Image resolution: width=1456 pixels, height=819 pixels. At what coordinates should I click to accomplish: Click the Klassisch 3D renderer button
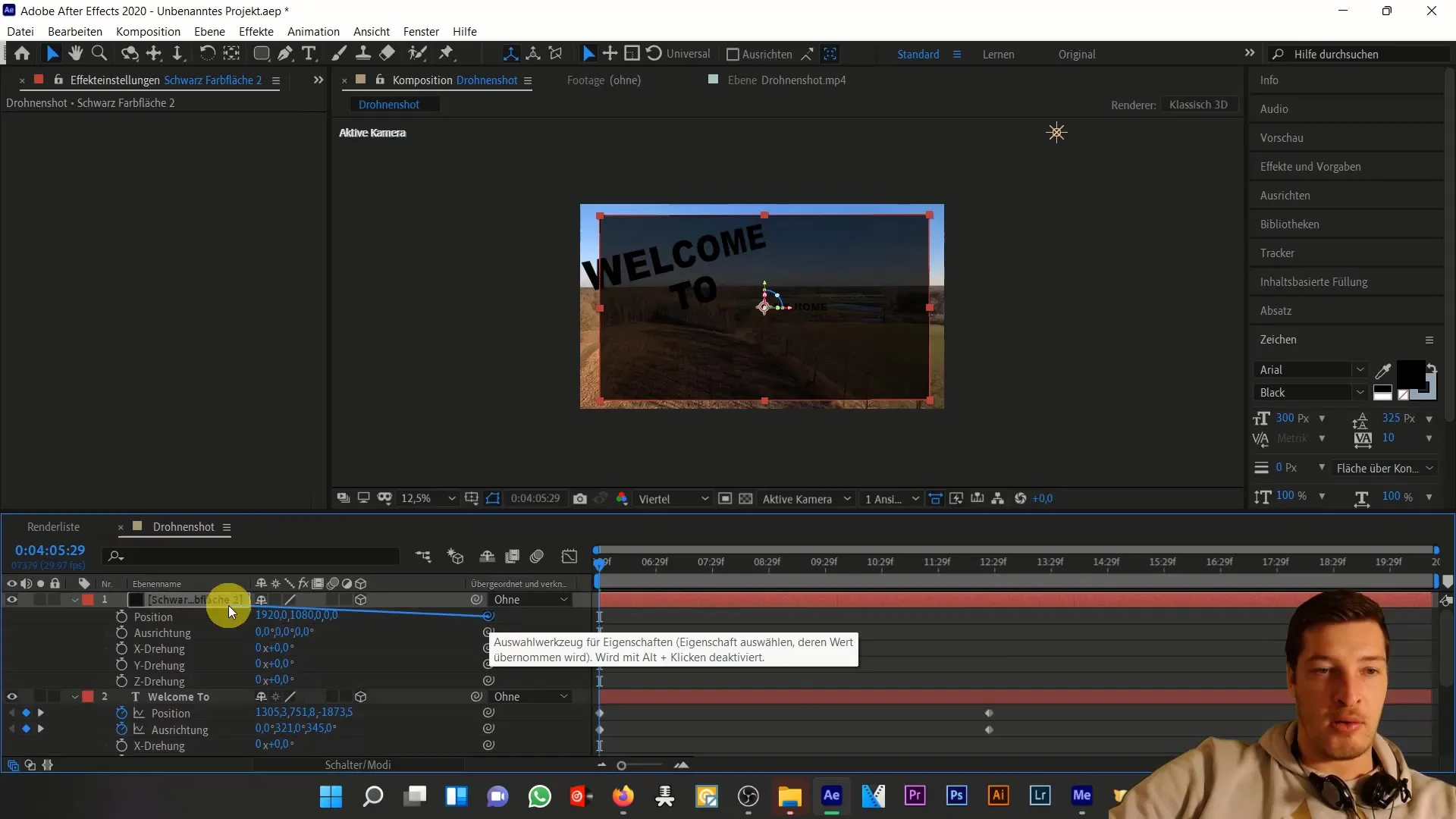(x=1198, y=105)
